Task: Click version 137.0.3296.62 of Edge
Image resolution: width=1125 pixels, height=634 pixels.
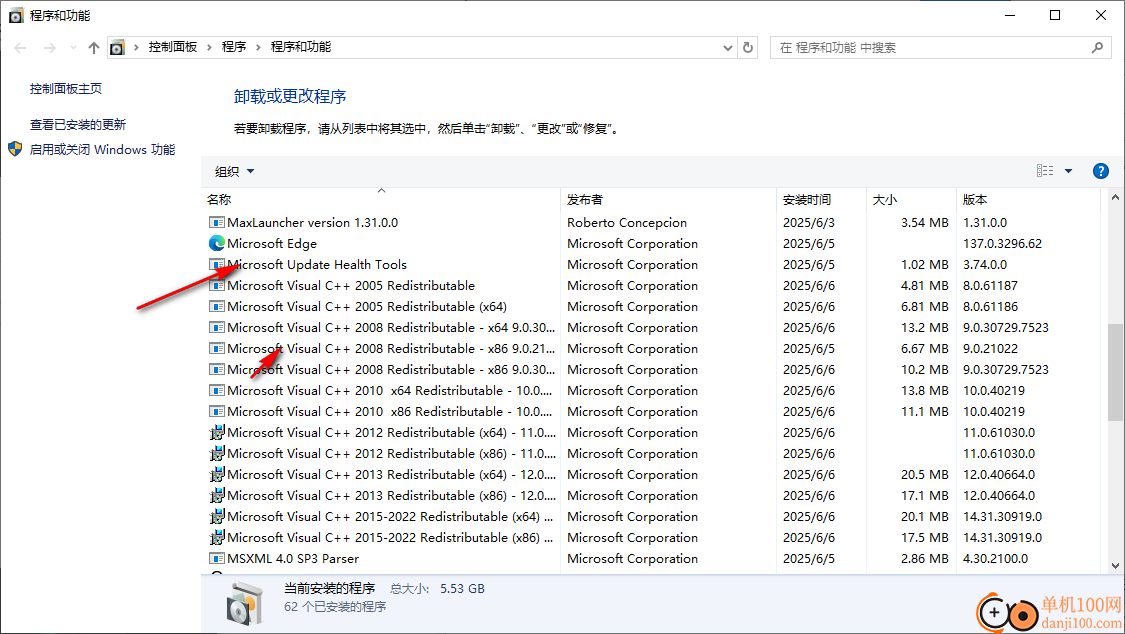Action: pos(1002,243)
